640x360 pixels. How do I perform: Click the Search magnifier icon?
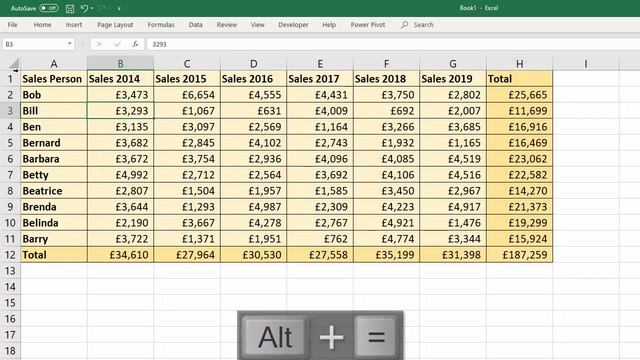[x=404, y=24]
